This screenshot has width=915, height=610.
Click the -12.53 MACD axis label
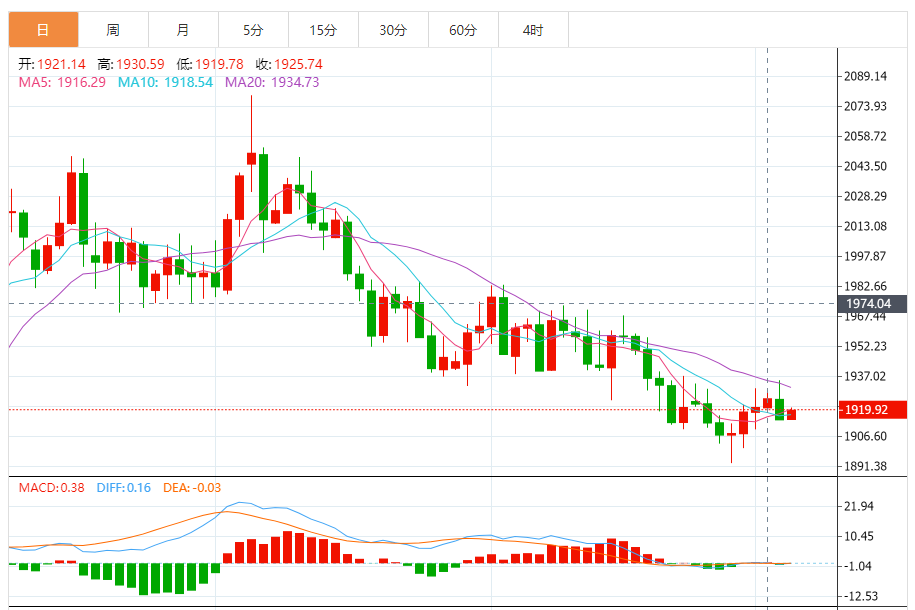(x=861, y=597)
